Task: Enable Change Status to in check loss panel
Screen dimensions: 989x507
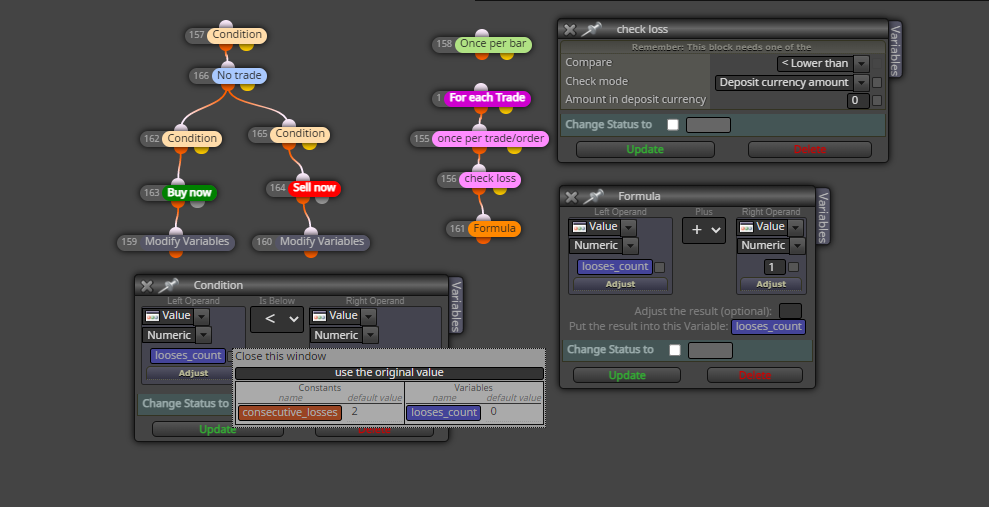Action: coord(673,125)
